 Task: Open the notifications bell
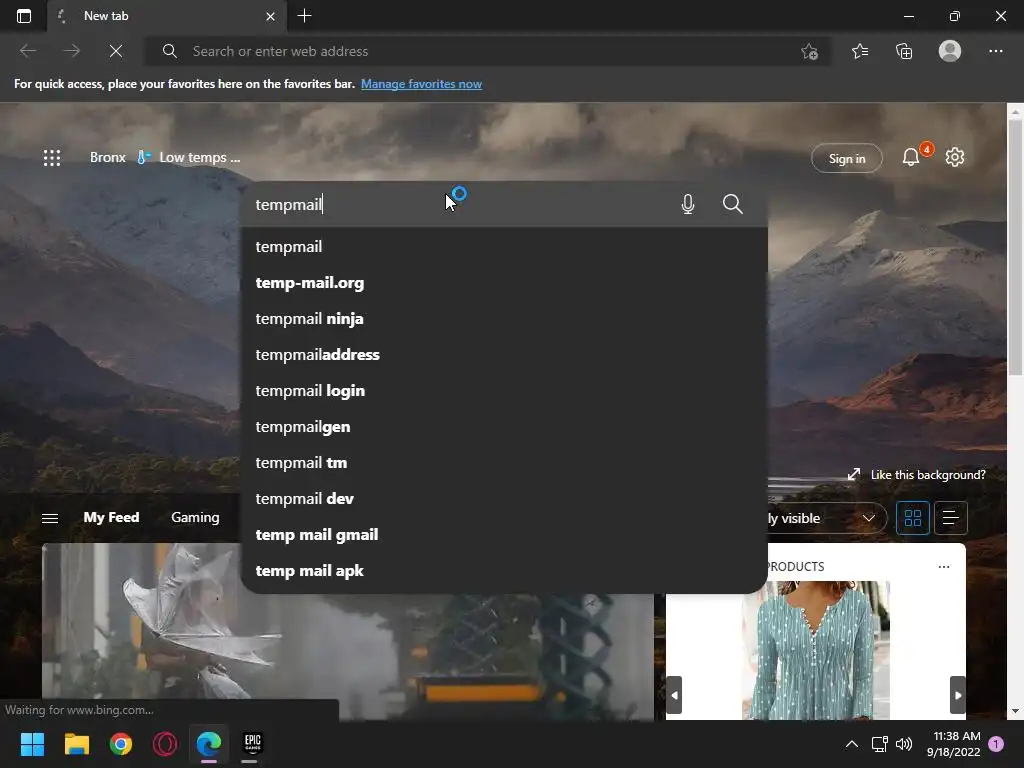911,157
